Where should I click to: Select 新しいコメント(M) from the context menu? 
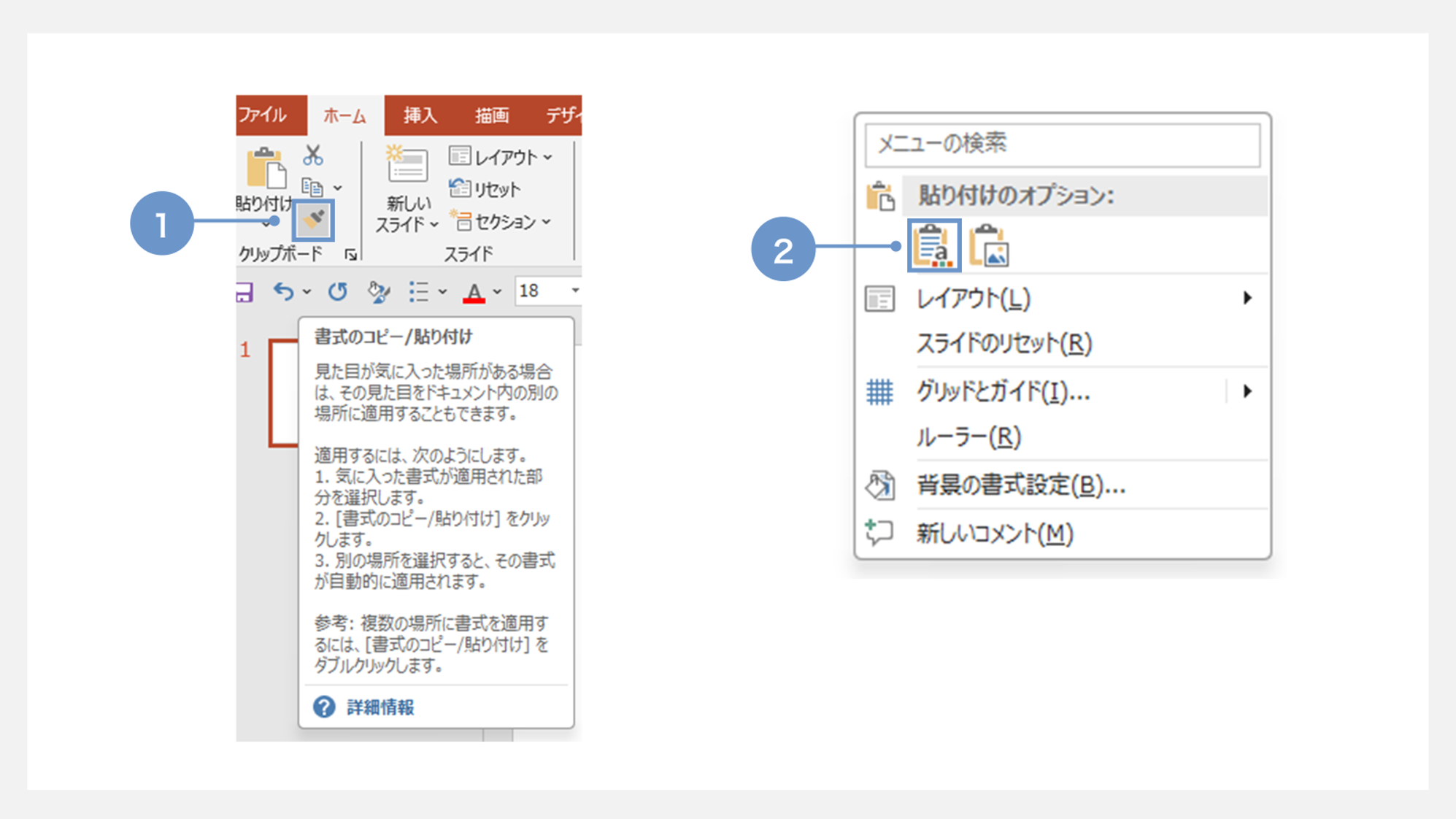(x=995, y=534)
